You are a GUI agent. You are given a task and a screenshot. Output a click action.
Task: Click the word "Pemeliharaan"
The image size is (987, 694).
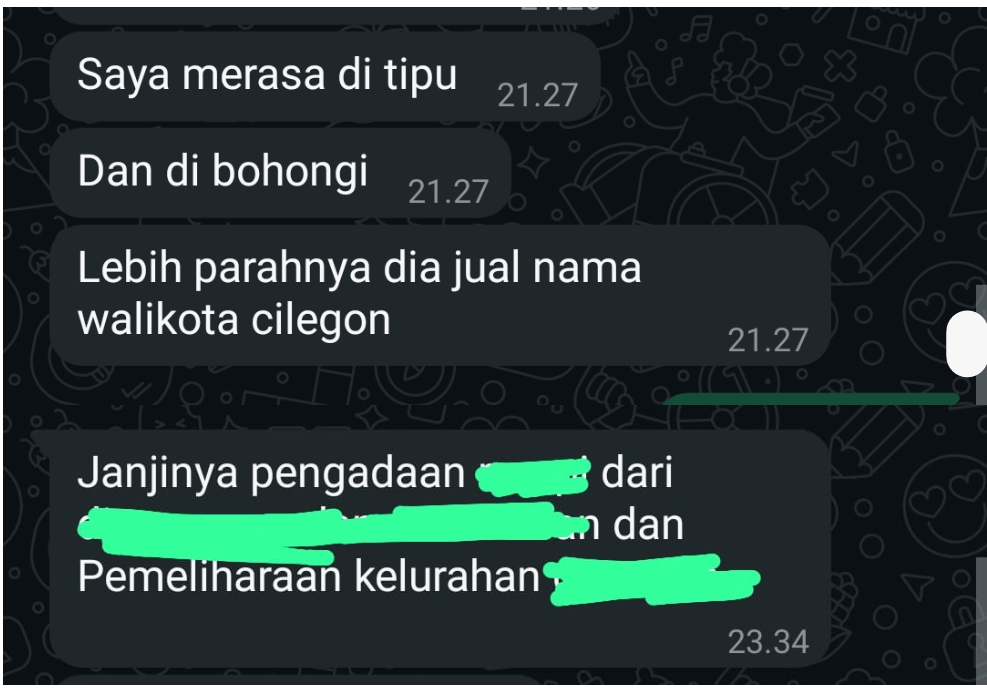[x=209, y=576]
